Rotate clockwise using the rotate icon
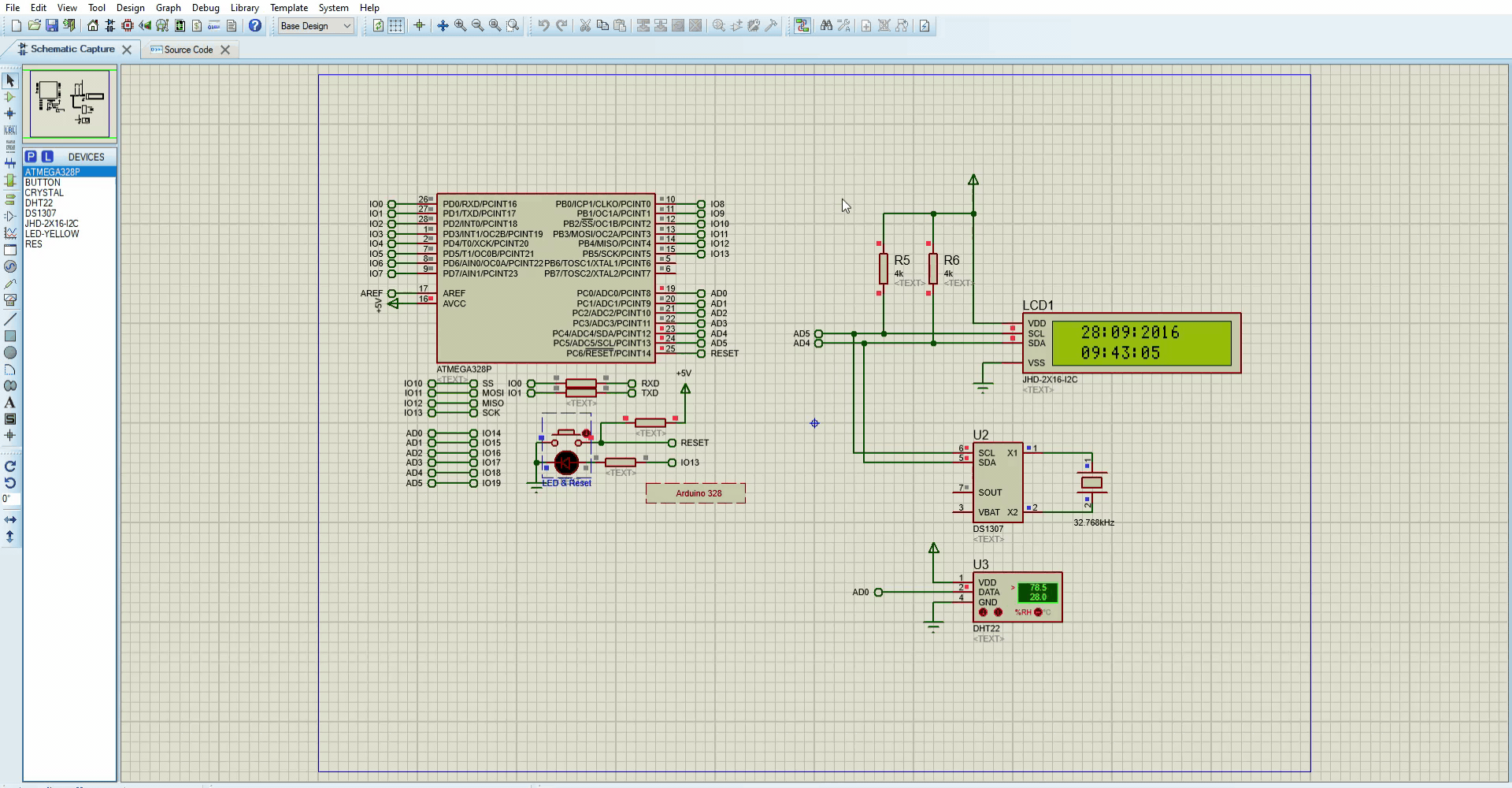The image size is (1512, 788). [10, 466]
